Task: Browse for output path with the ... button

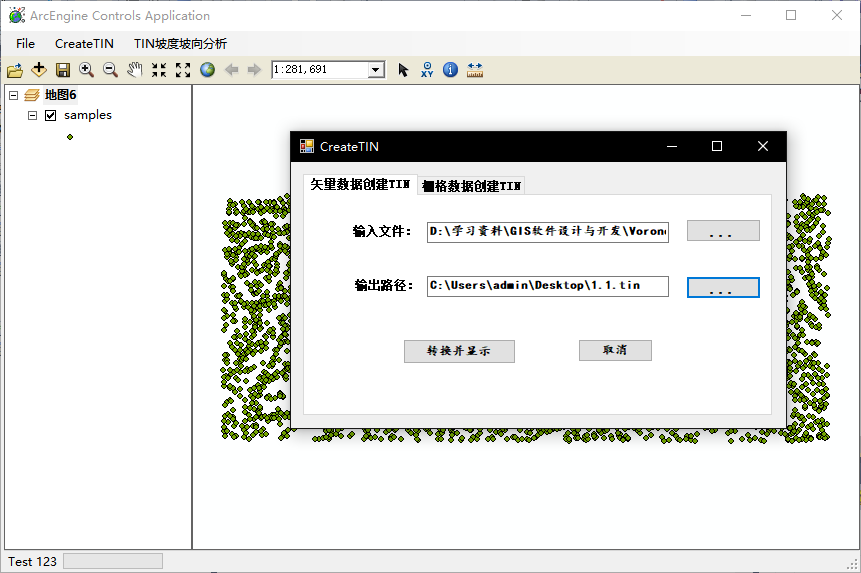Action: click(x=723, y=288)
